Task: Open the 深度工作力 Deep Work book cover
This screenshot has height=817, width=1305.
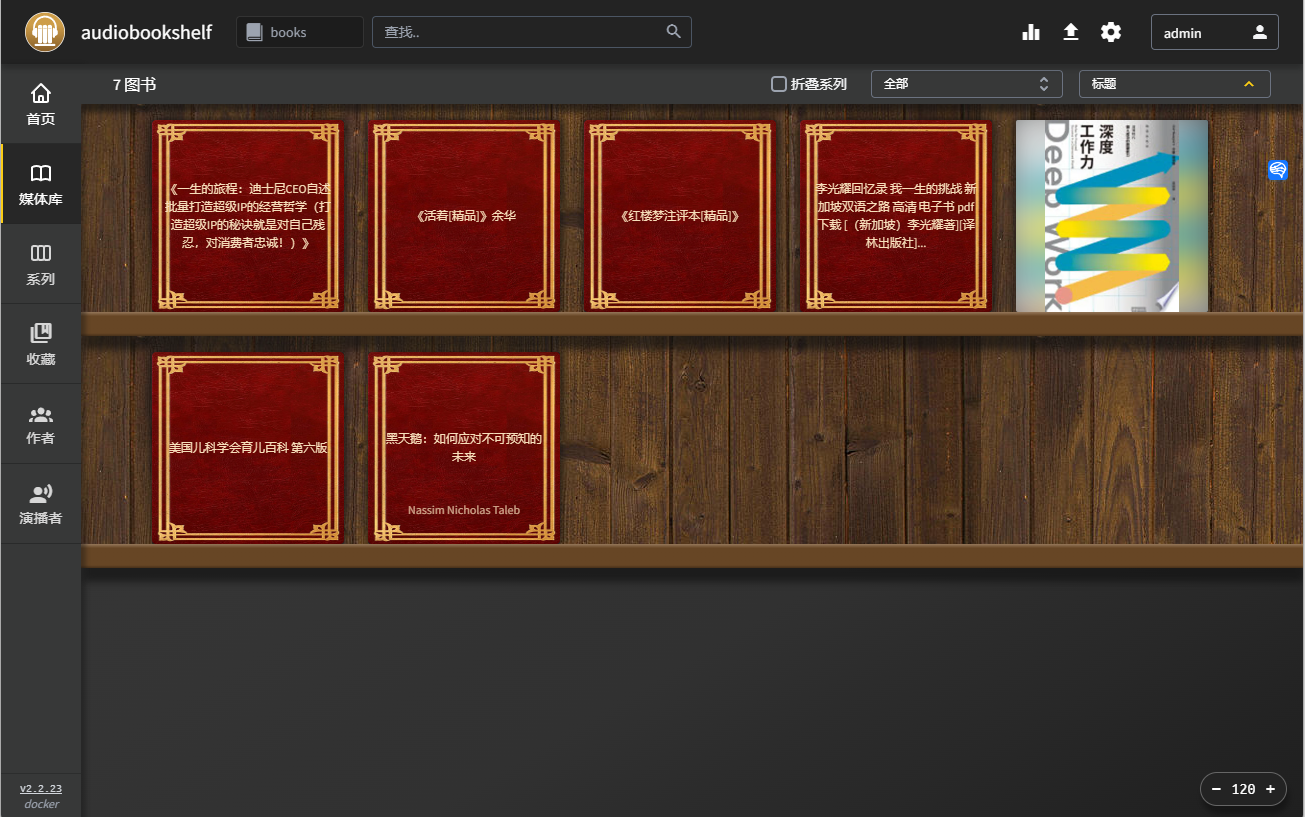Action: coord(1111,216)
